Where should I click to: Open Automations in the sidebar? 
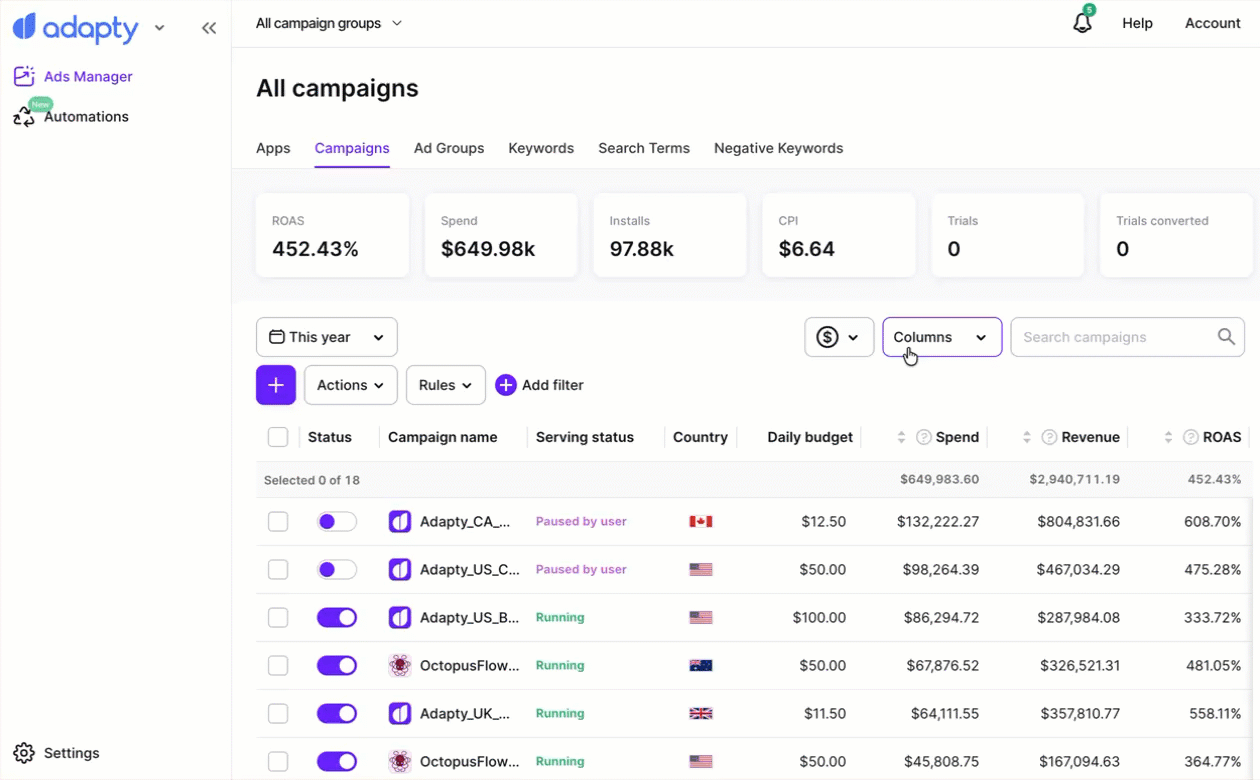point(86,117)
